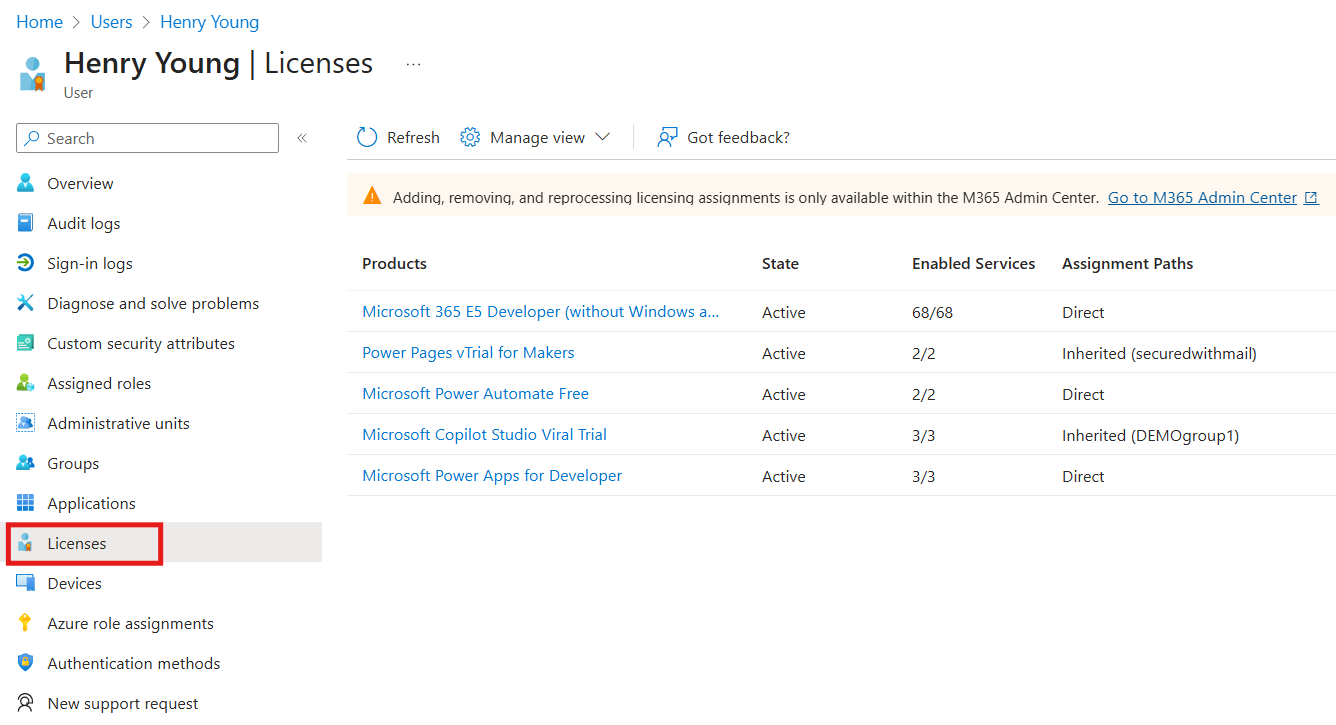Click the Applications grid icon

pos(25,503)
